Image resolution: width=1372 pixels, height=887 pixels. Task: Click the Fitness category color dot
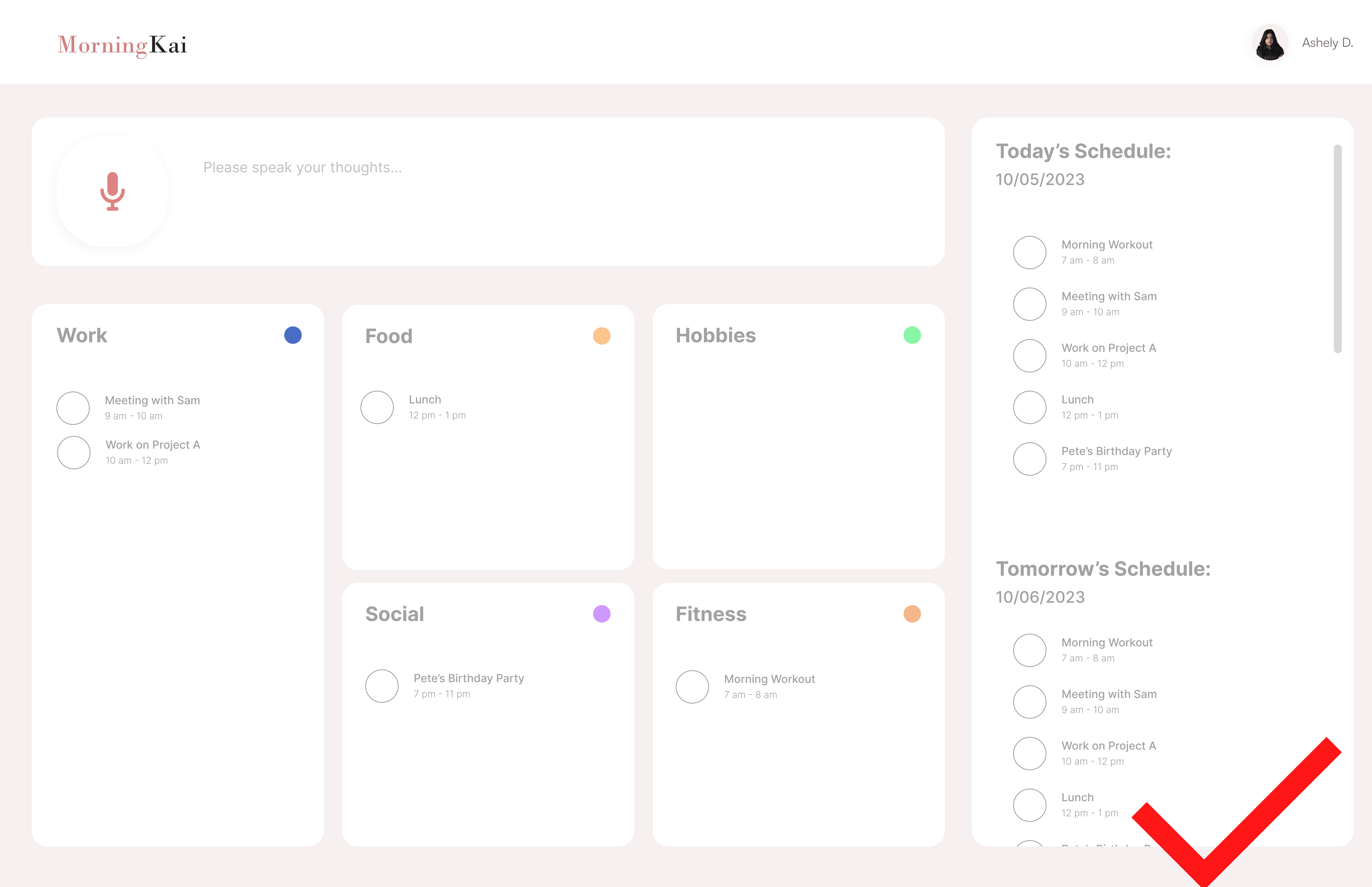(912, 614)
